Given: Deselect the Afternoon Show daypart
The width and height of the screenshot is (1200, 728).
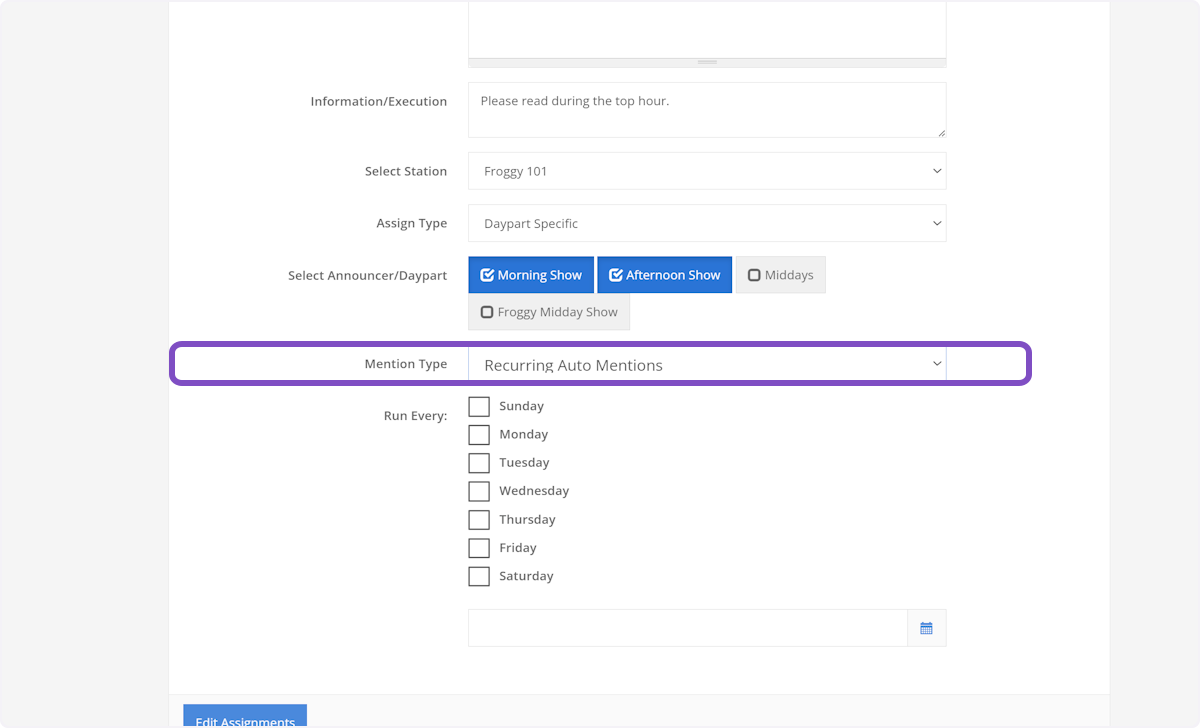Looking at the screenshot, I should (664, 275).
